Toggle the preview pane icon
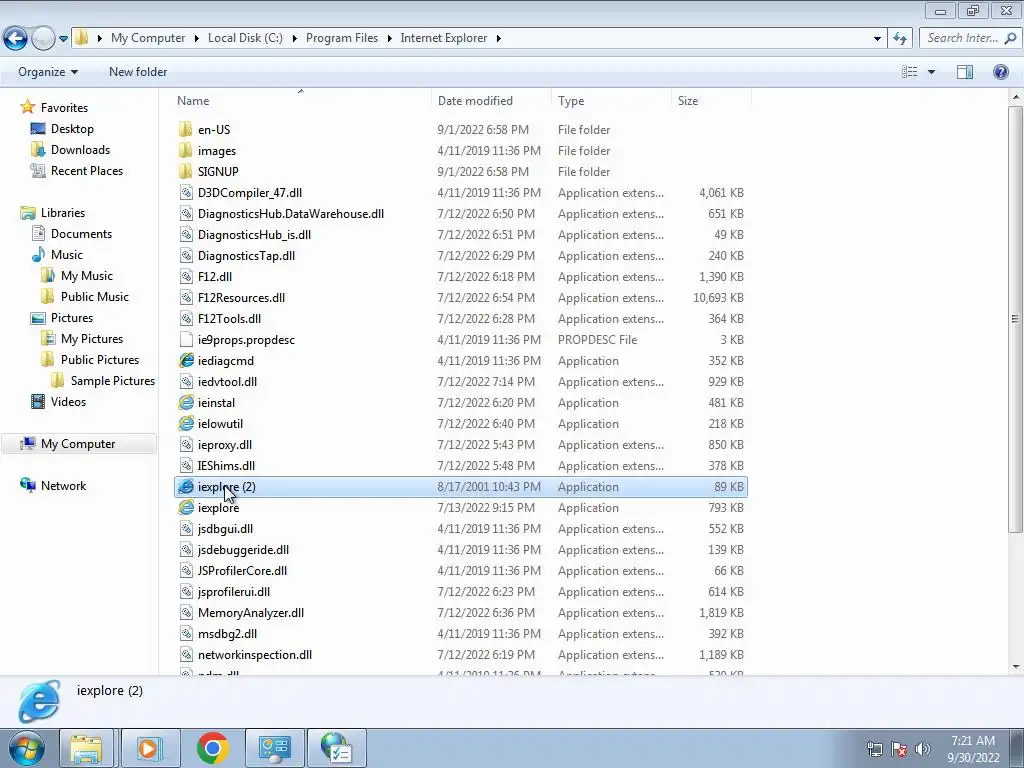This screenshot has width=1024, height=768. tap(965, 72)
